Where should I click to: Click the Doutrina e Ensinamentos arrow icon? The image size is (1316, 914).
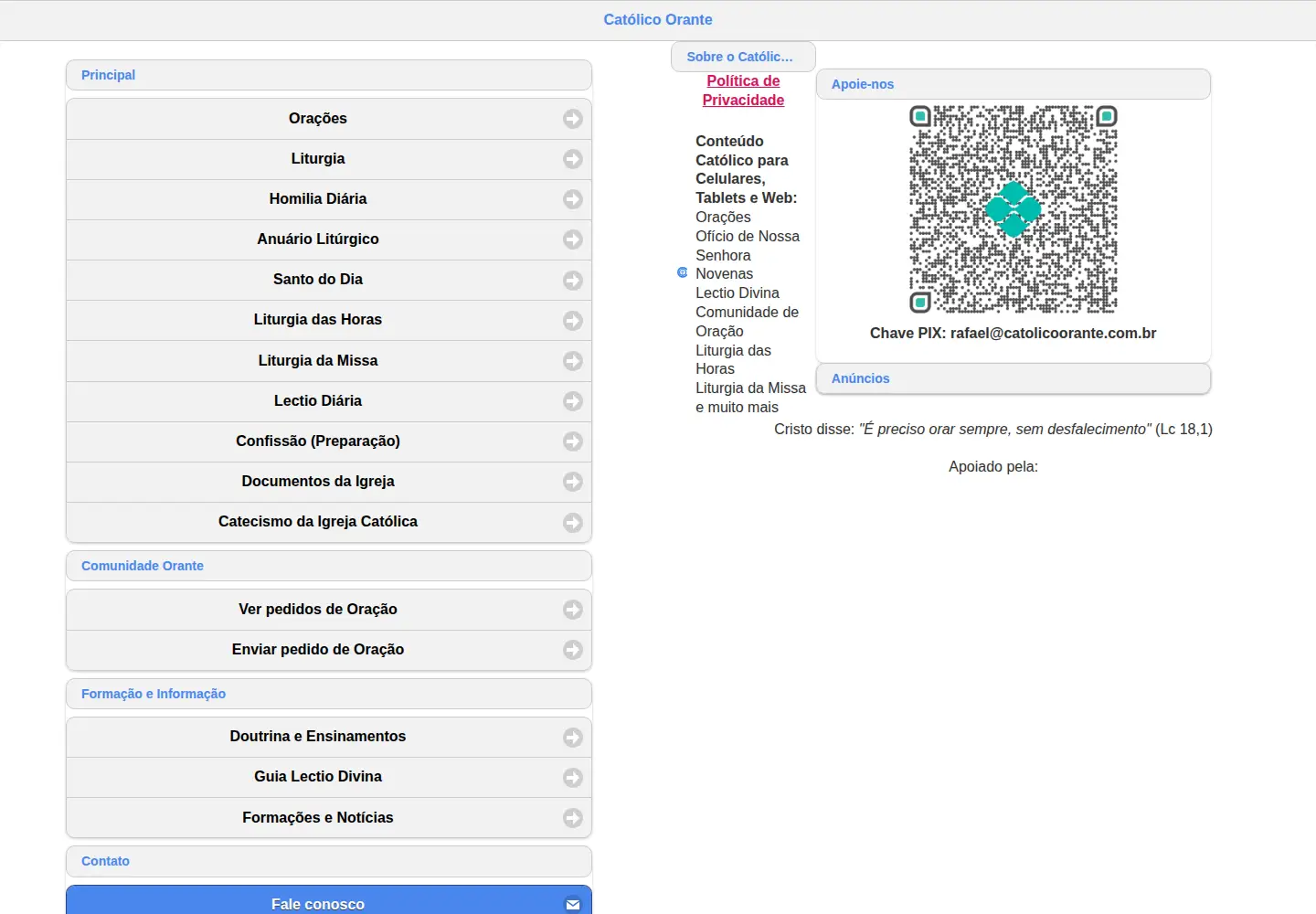(x=573, y=737)
